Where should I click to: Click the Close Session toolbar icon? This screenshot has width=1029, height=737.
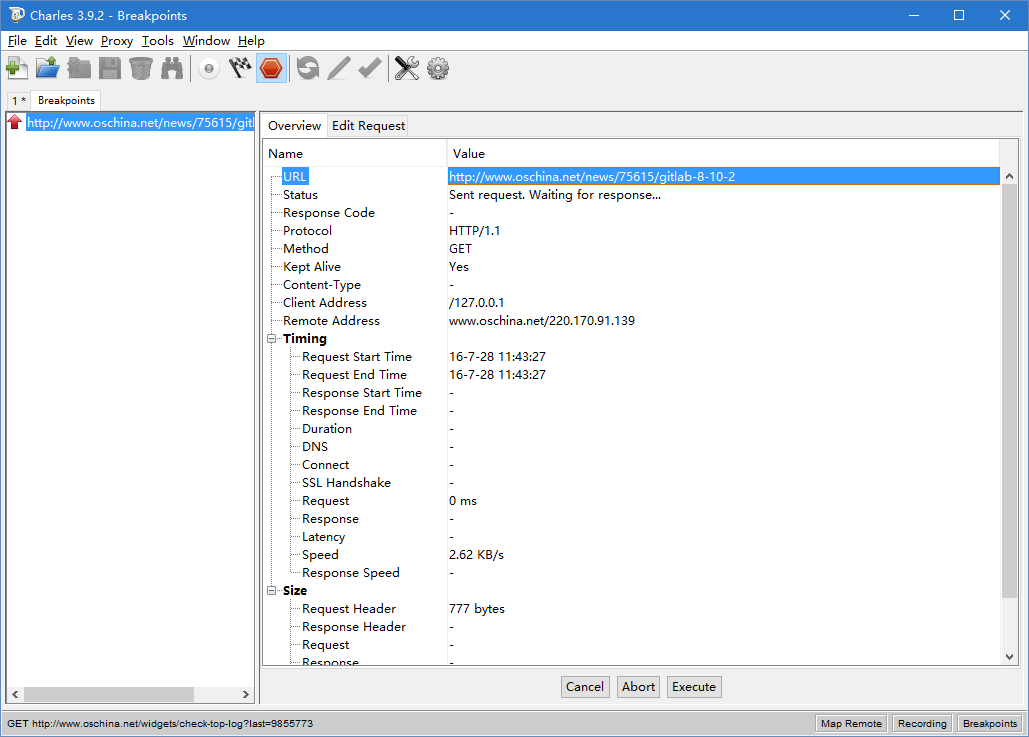pos(79,68)
